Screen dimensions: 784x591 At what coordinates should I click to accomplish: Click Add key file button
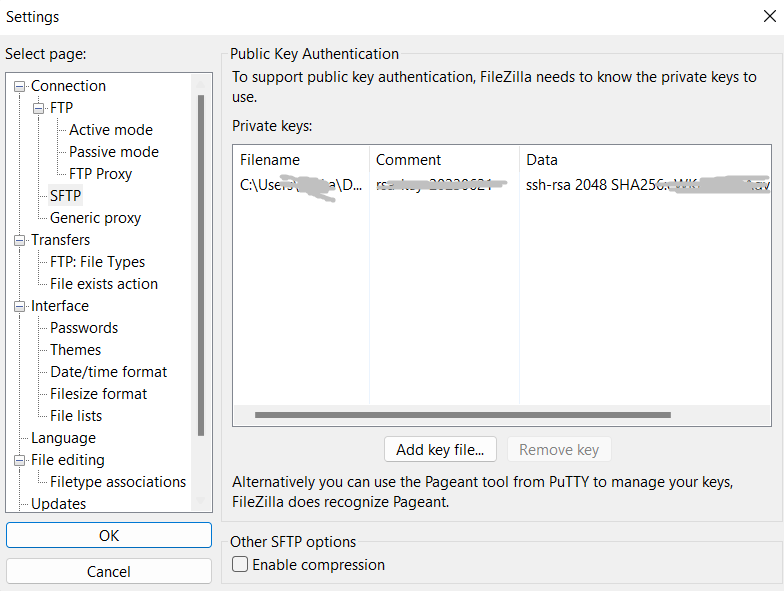[440, 450]
